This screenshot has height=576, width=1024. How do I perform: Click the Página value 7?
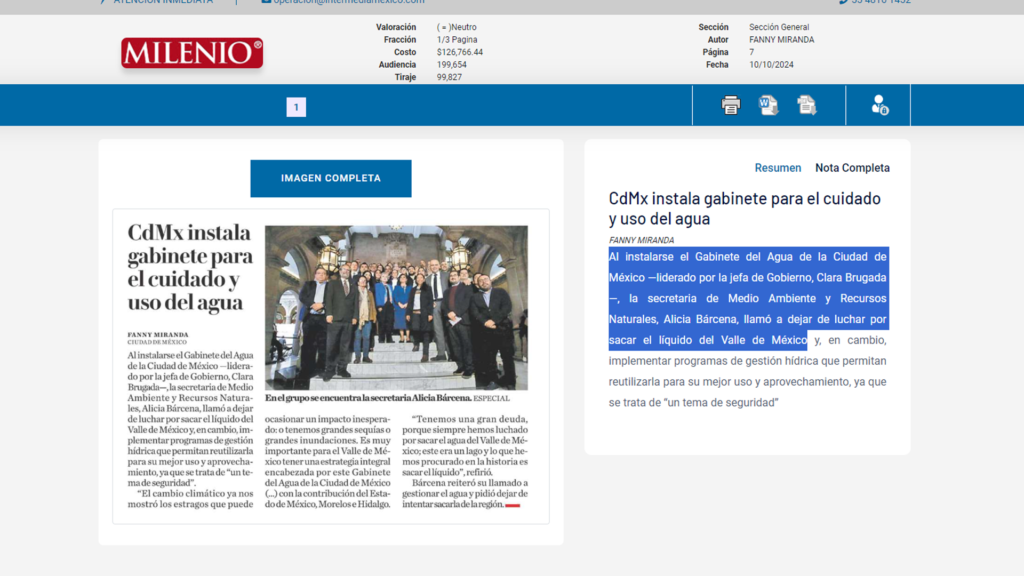tap(752, 52)
